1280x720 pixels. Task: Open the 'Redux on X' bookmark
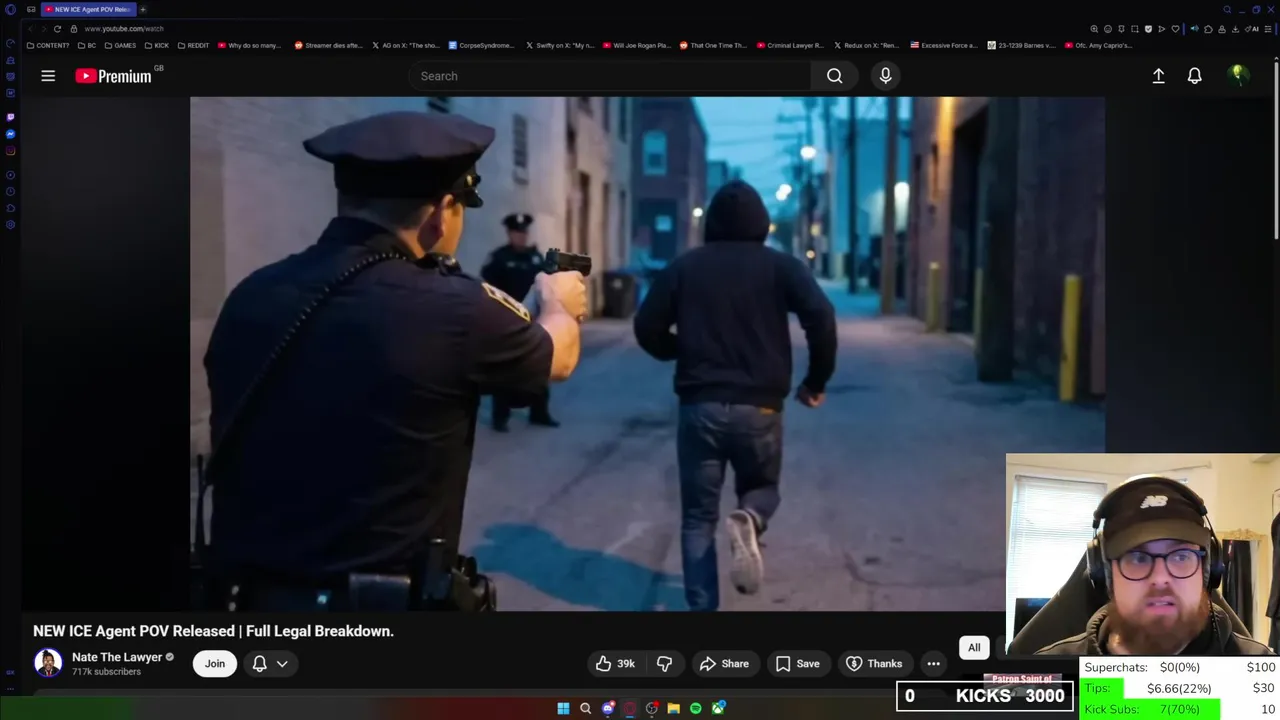point(867,45)
